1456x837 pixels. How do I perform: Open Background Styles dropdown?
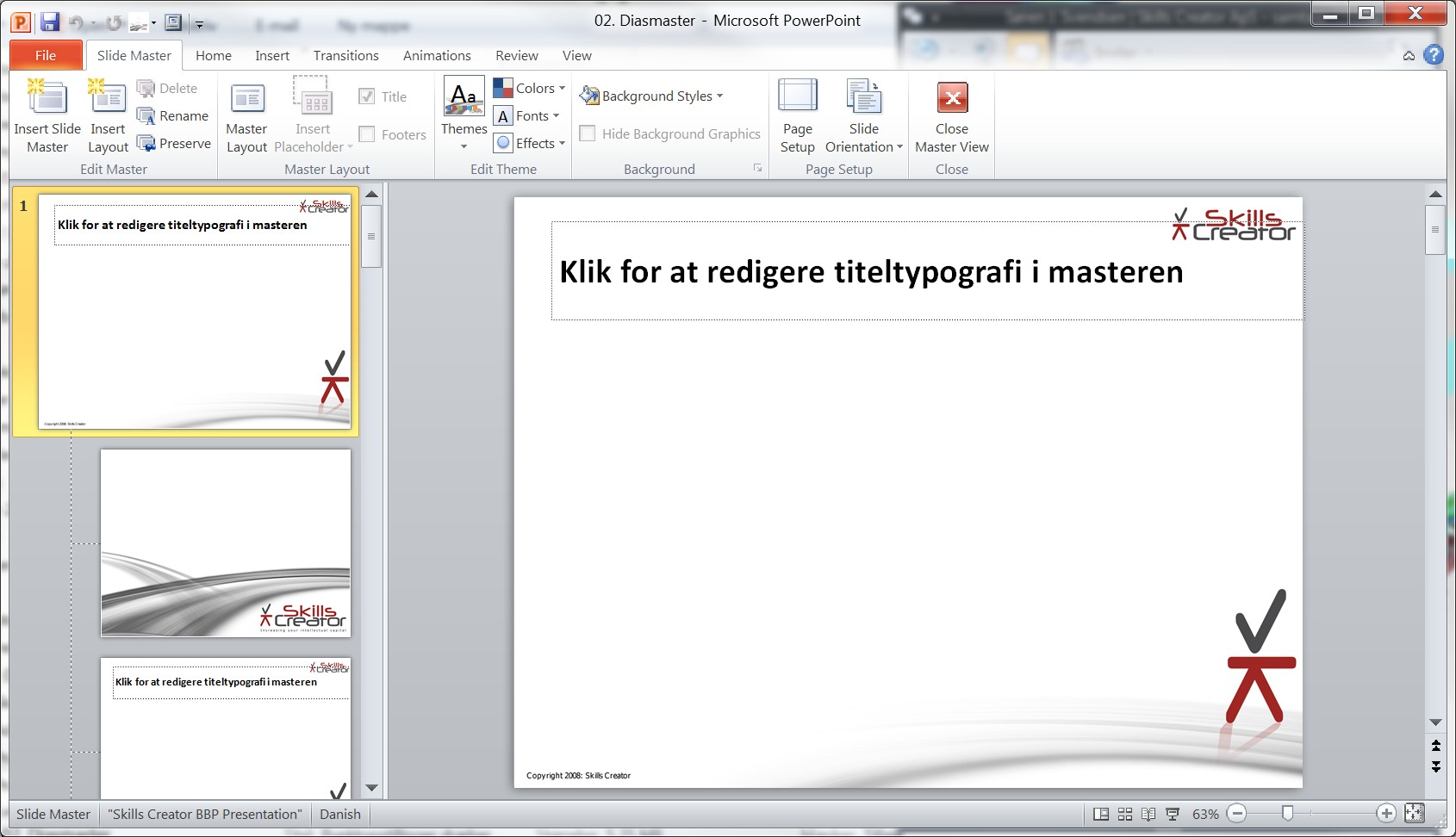pos(652,96)
